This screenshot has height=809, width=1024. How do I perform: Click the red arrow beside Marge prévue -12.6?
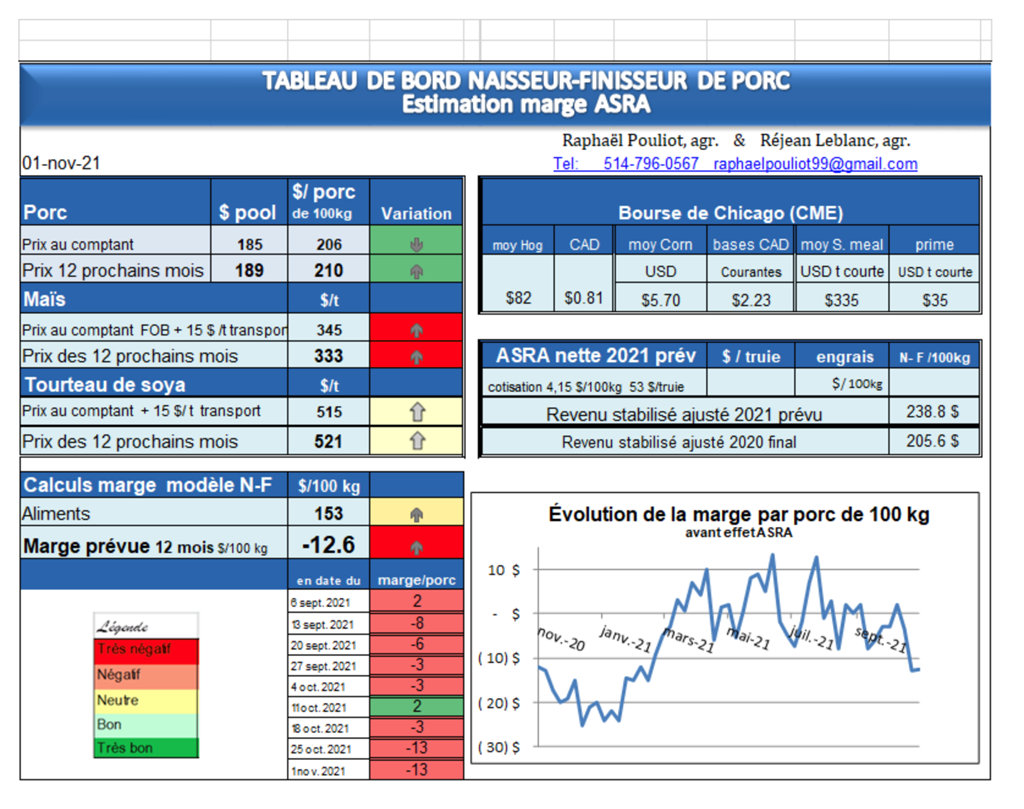click(416, 546)
